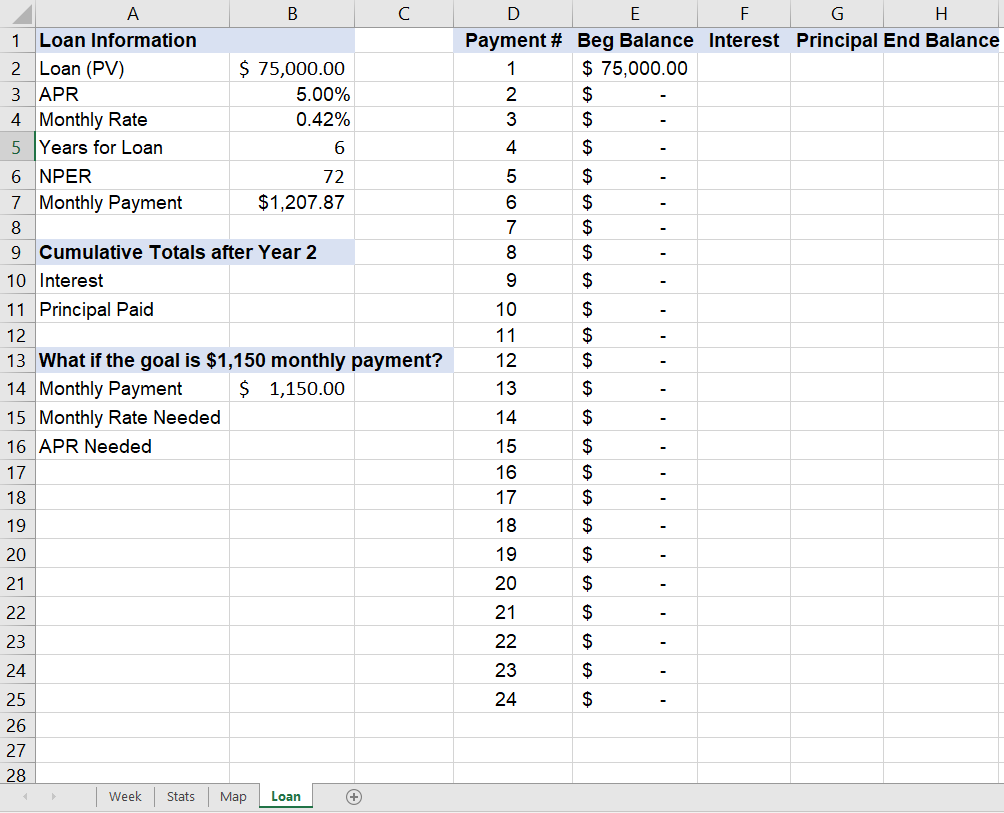This screenshot has width=1004, height=813.
Task: Click the Loan (PV) amount of $75,000.00
Action: coord(292,68)
